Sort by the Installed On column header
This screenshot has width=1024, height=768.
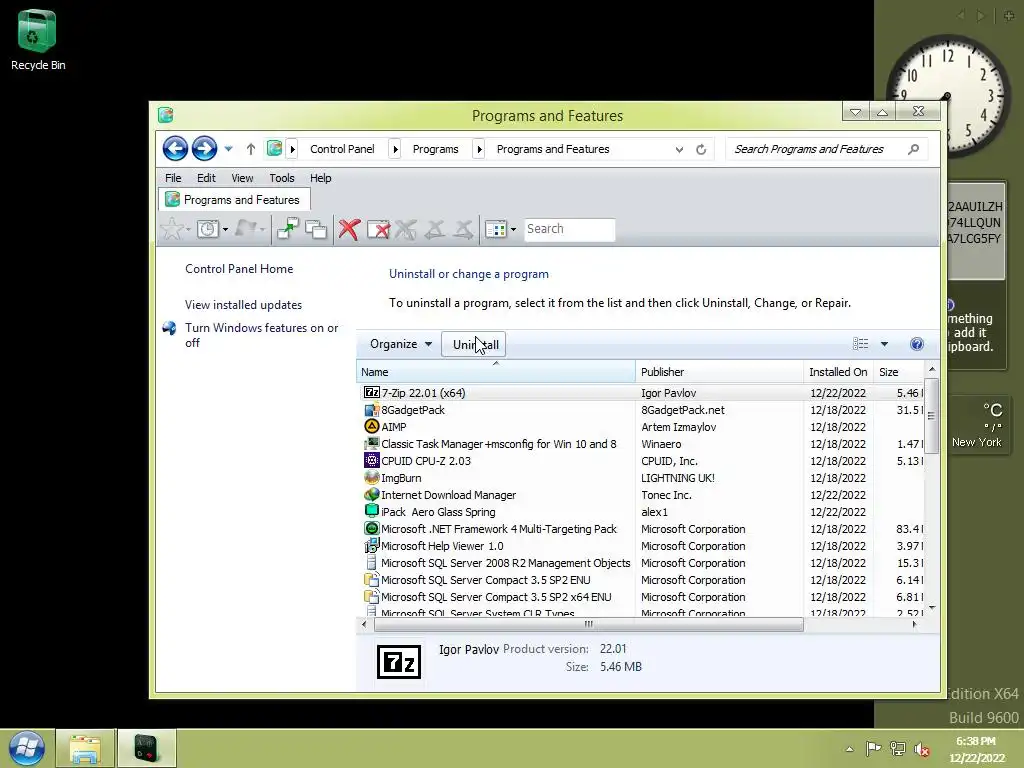(x=839, y=372)
